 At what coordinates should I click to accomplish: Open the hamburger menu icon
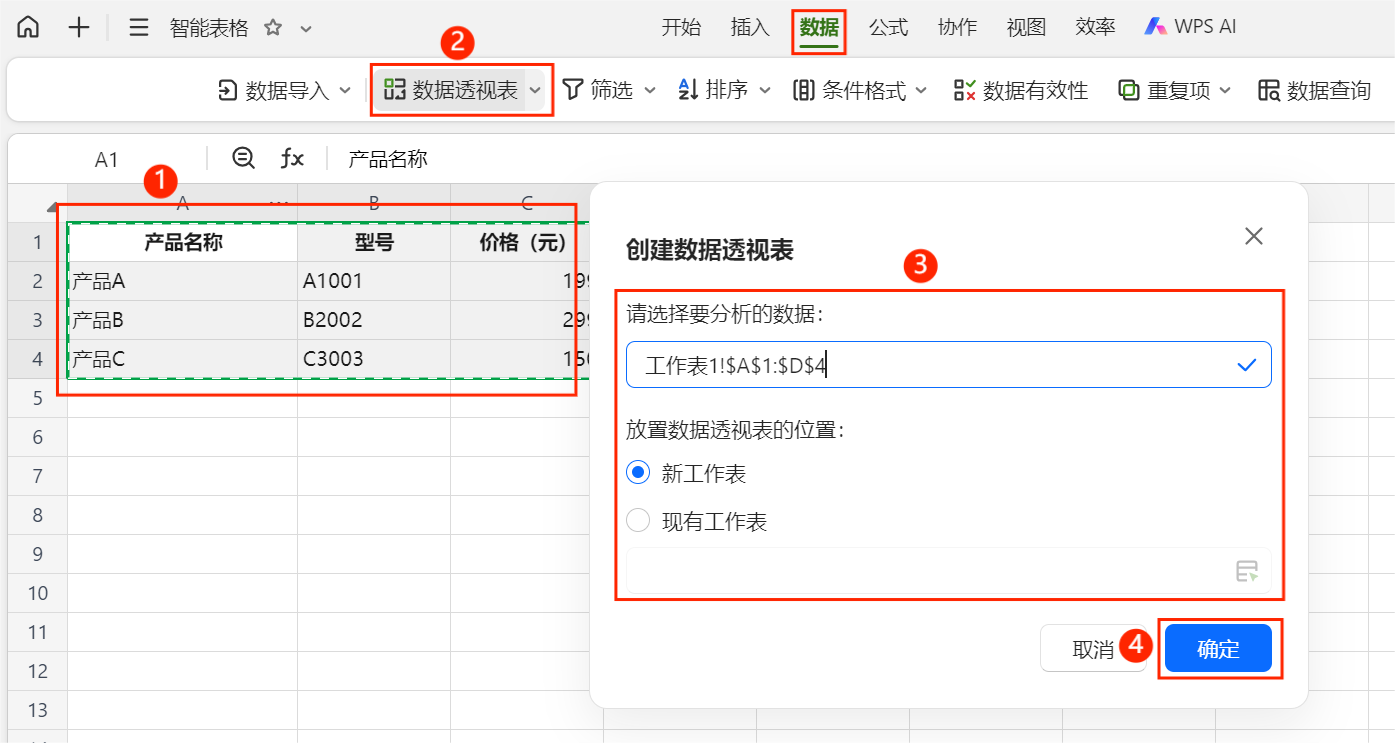pos(139,27)
